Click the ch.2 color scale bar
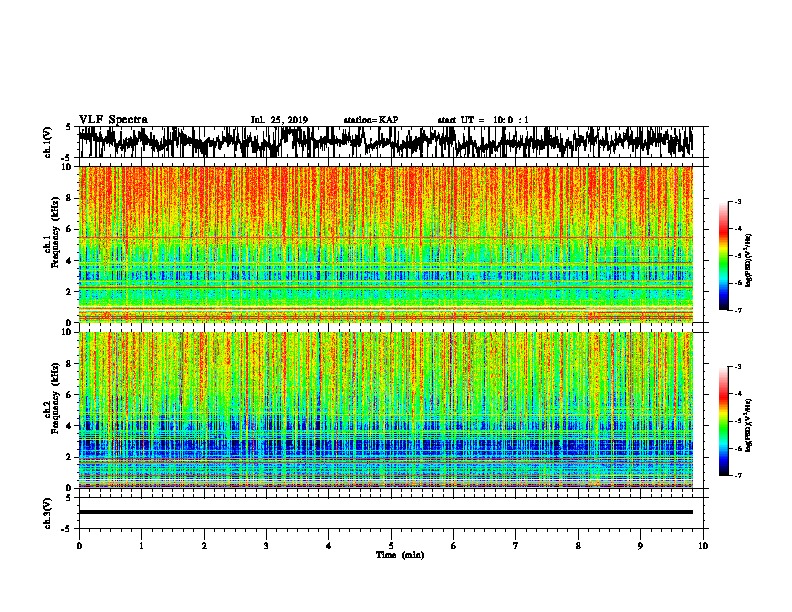 coord(723,421)
